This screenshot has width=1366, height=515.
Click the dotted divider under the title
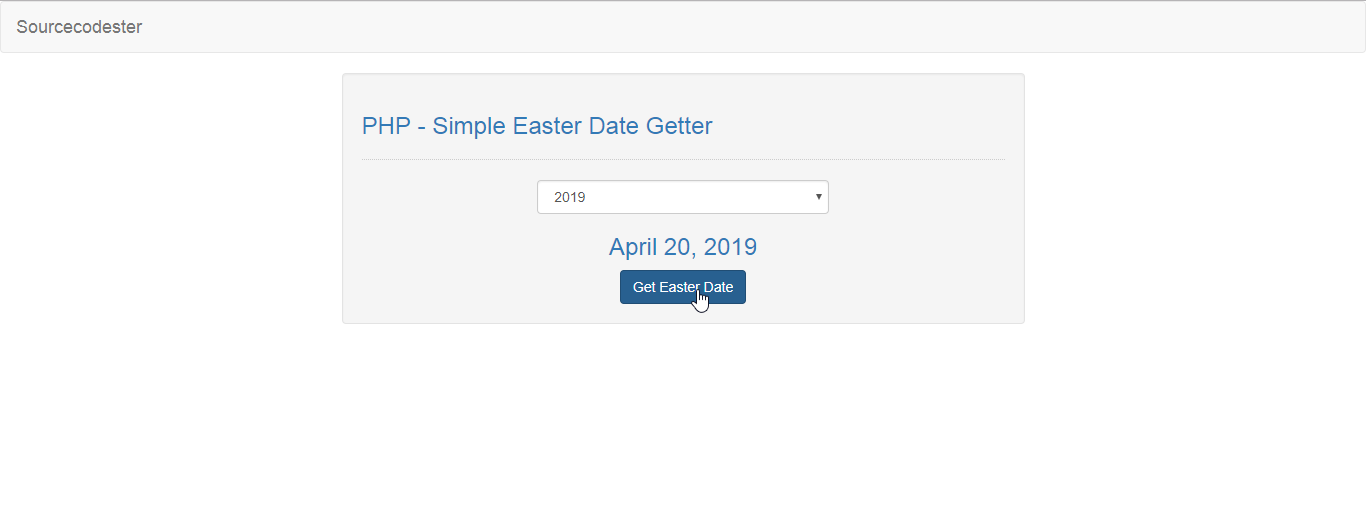click(683, 159)
